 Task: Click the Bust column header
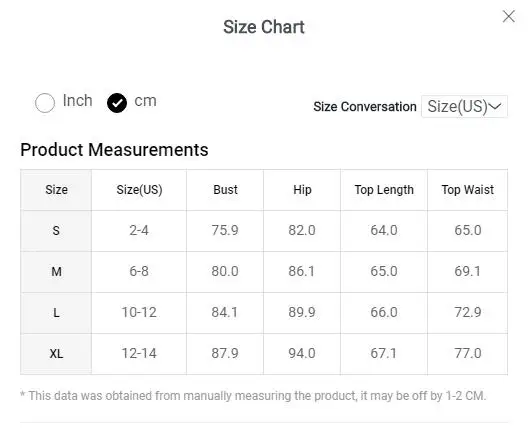pyautogui.click(x=225, y=190)
